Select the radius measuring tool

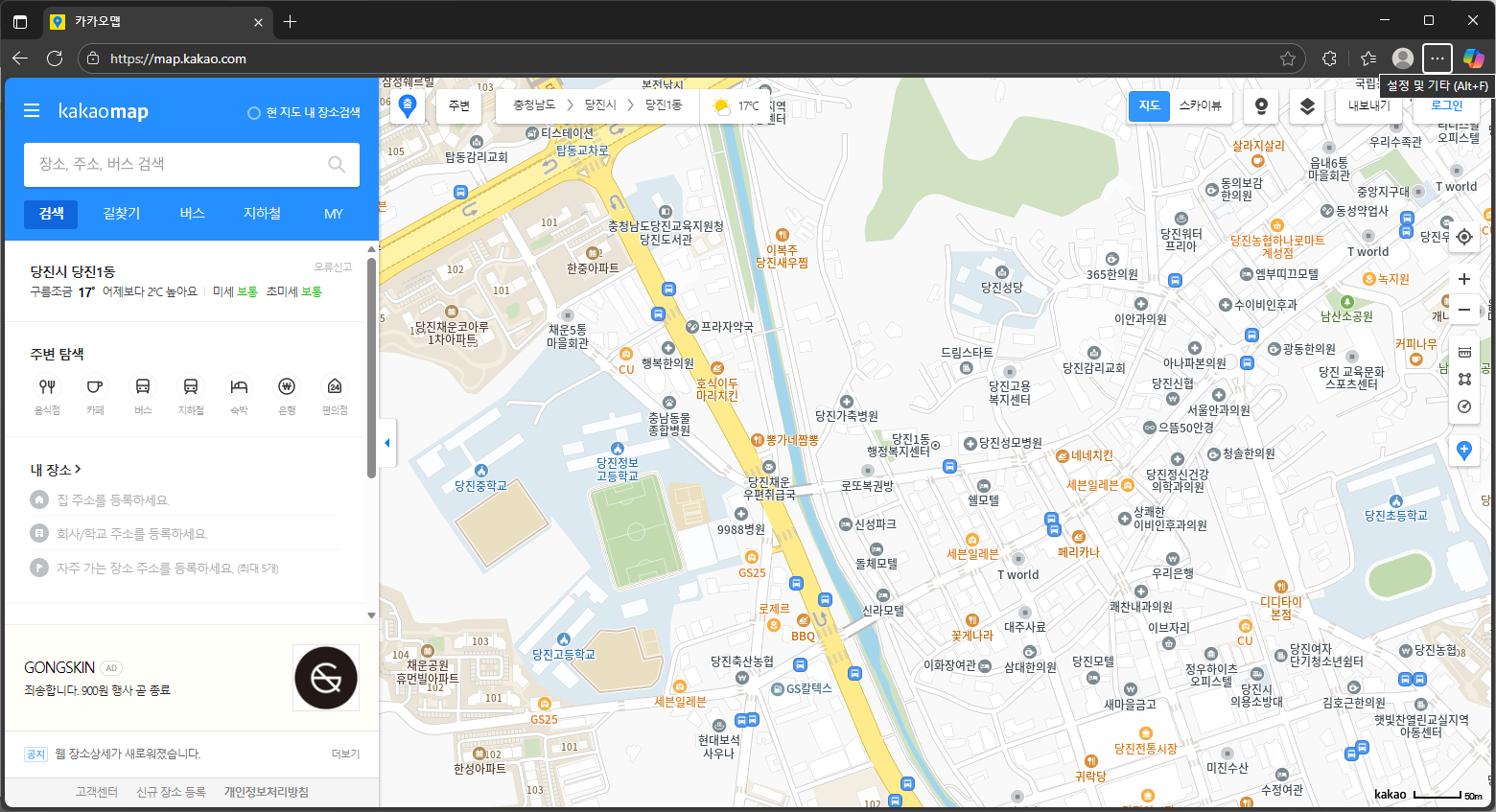coord(1464,406)
